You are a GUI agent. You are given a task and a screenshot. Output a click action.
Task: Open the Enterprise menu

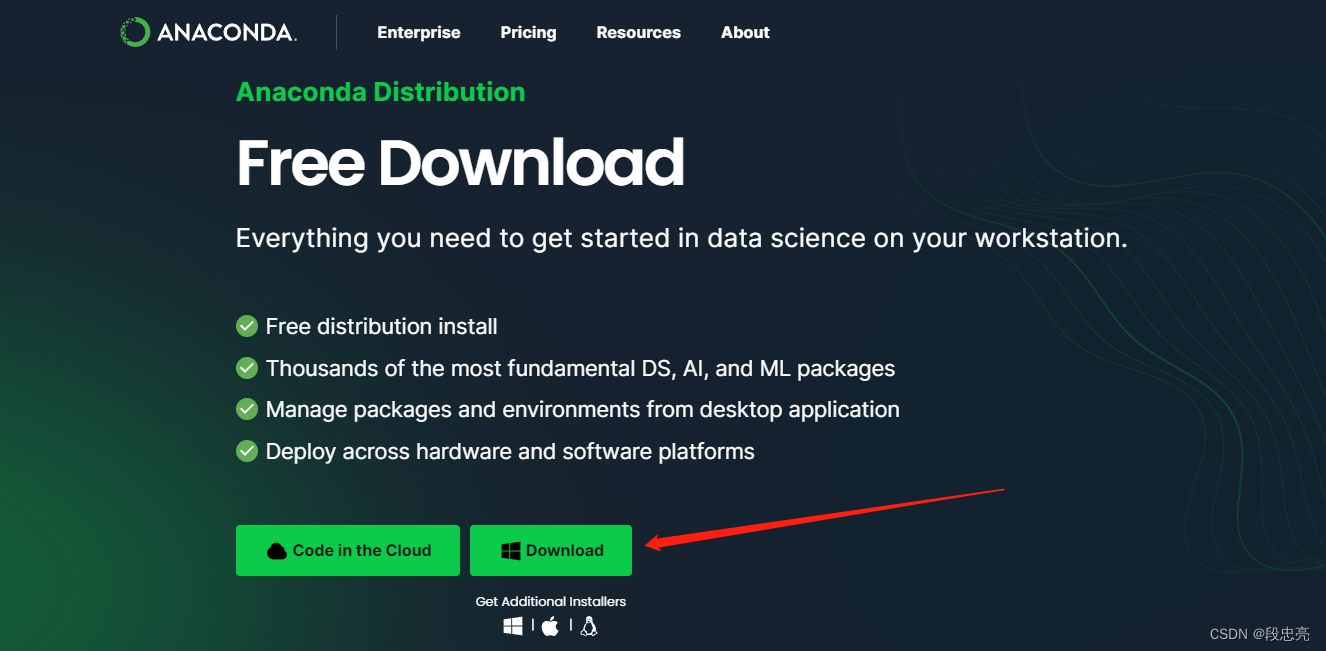pyautogui.click(x=419, y=32)
